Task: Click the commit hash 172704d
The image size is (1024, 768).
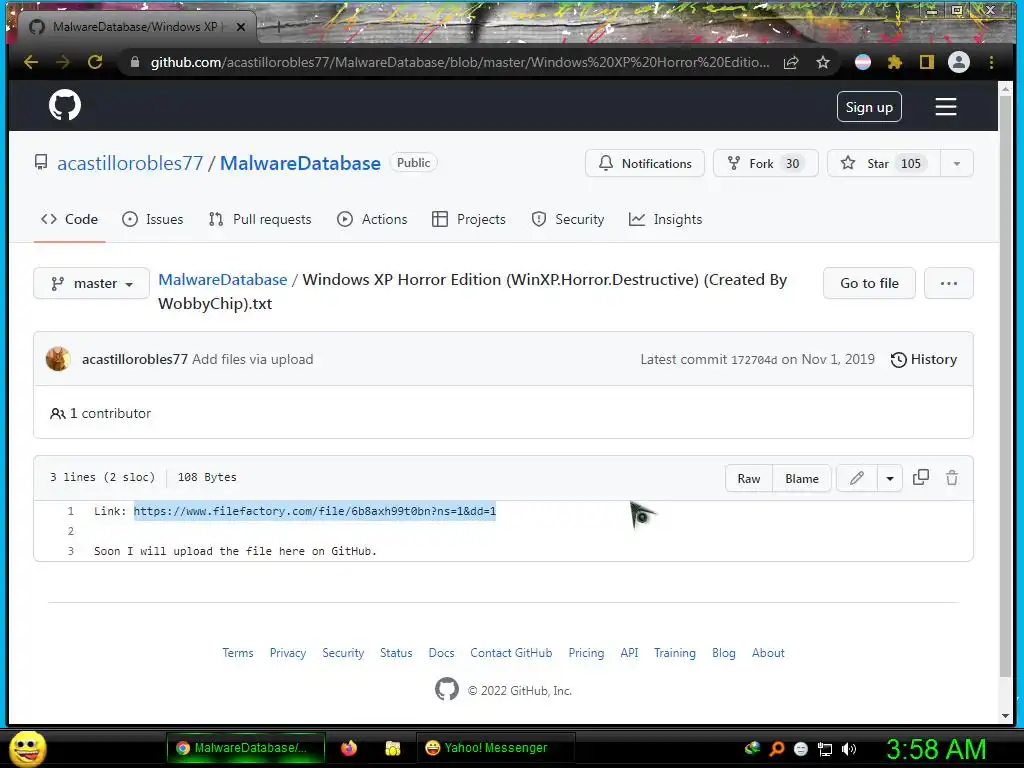Action: pyautogui.click(x=754, y=360)
